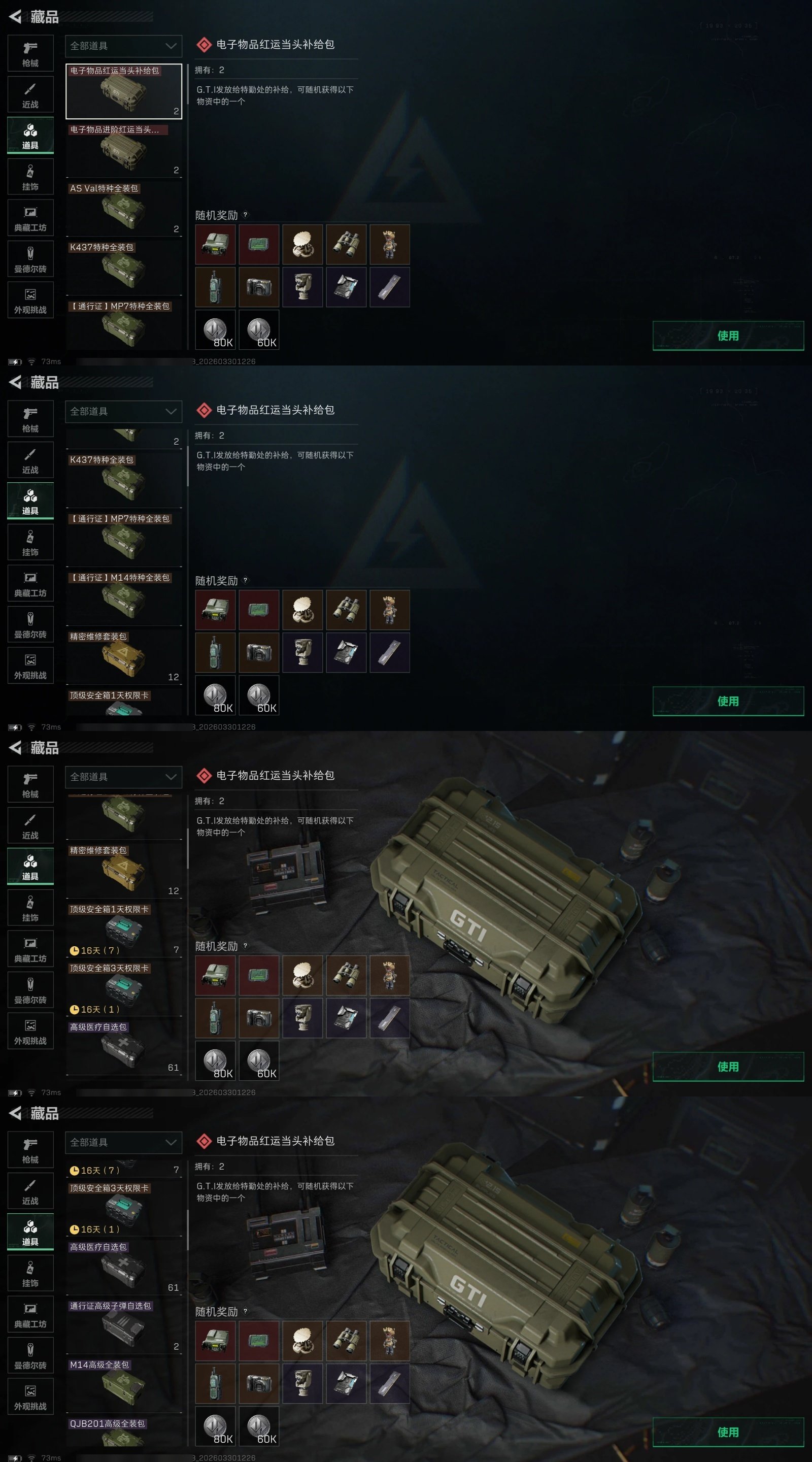Expand the topmost 全部道具 filter dropdown

[124, 46]
